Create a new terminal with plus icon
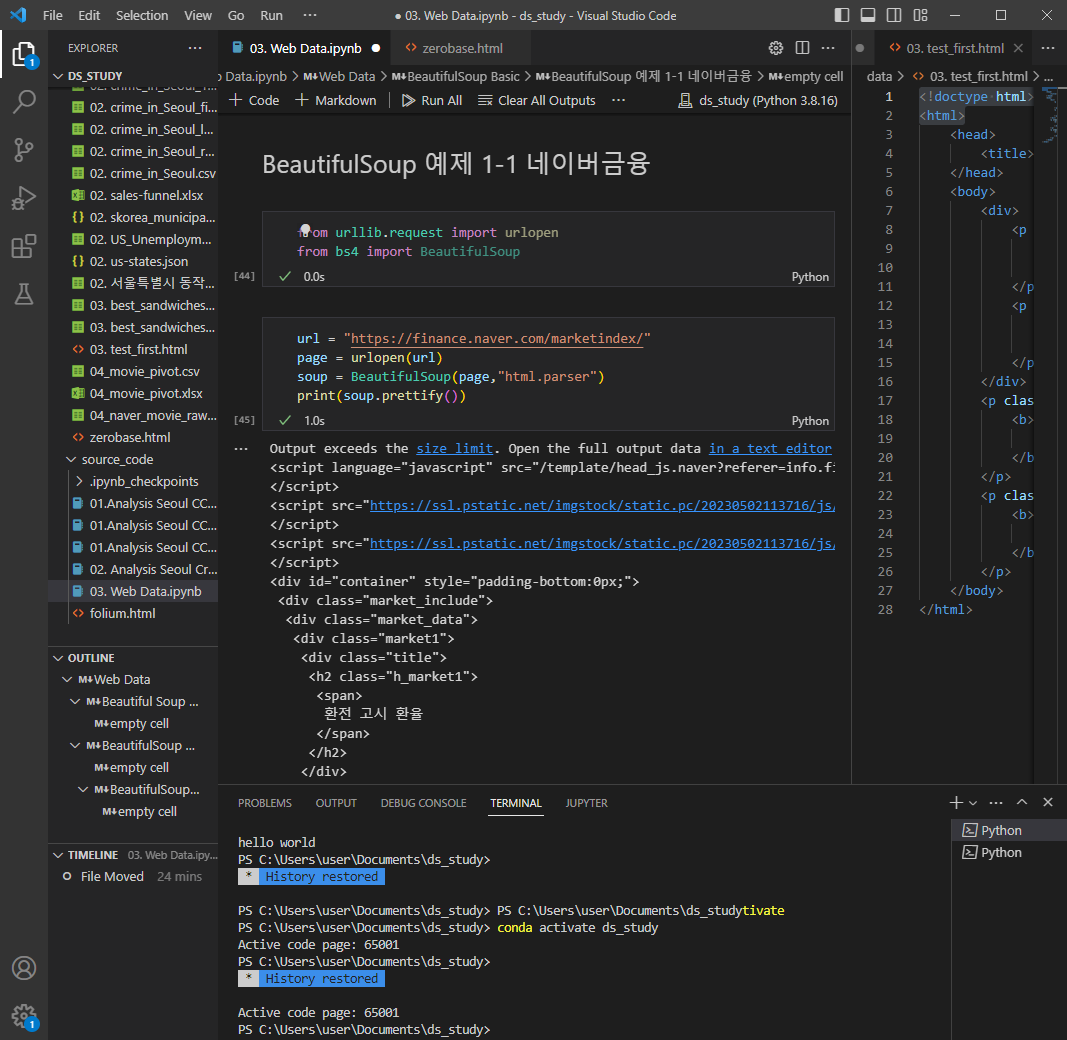This screenshot has width=1067, height=1040. pos(956,802)
